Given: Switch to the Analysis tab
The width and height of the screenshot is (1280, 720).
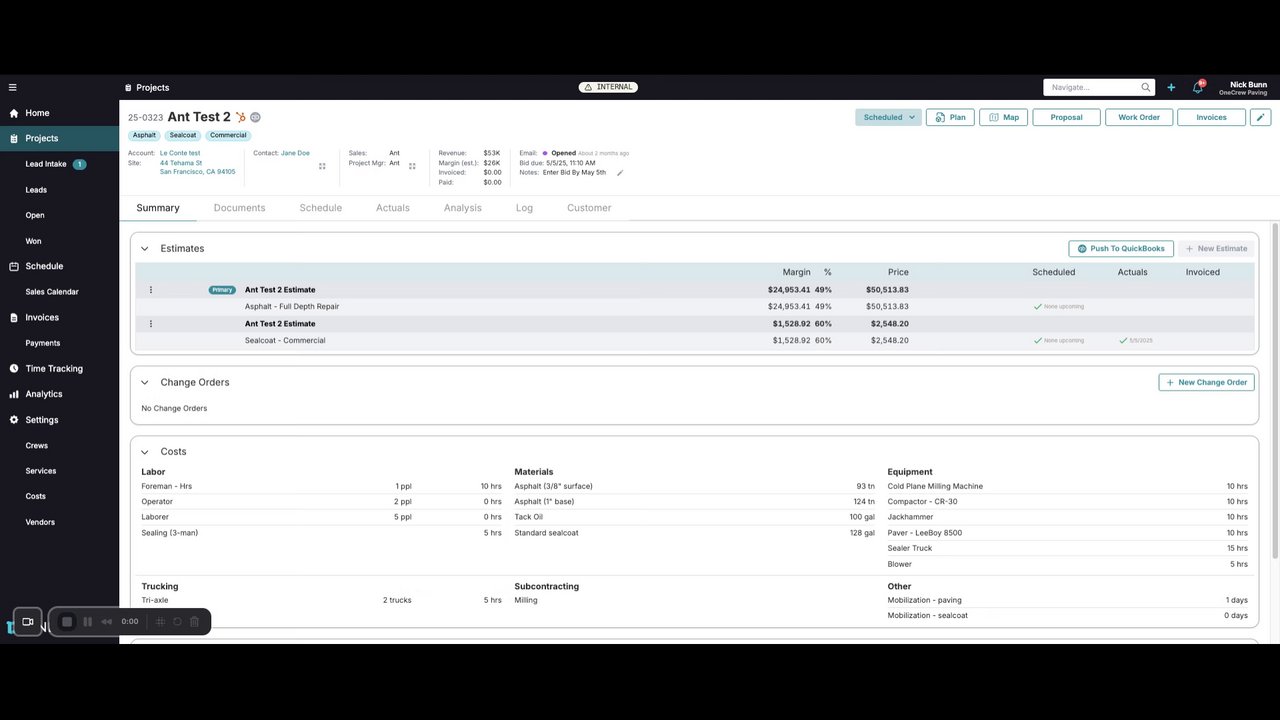Looking at the screenshot, I should [462, 208].
